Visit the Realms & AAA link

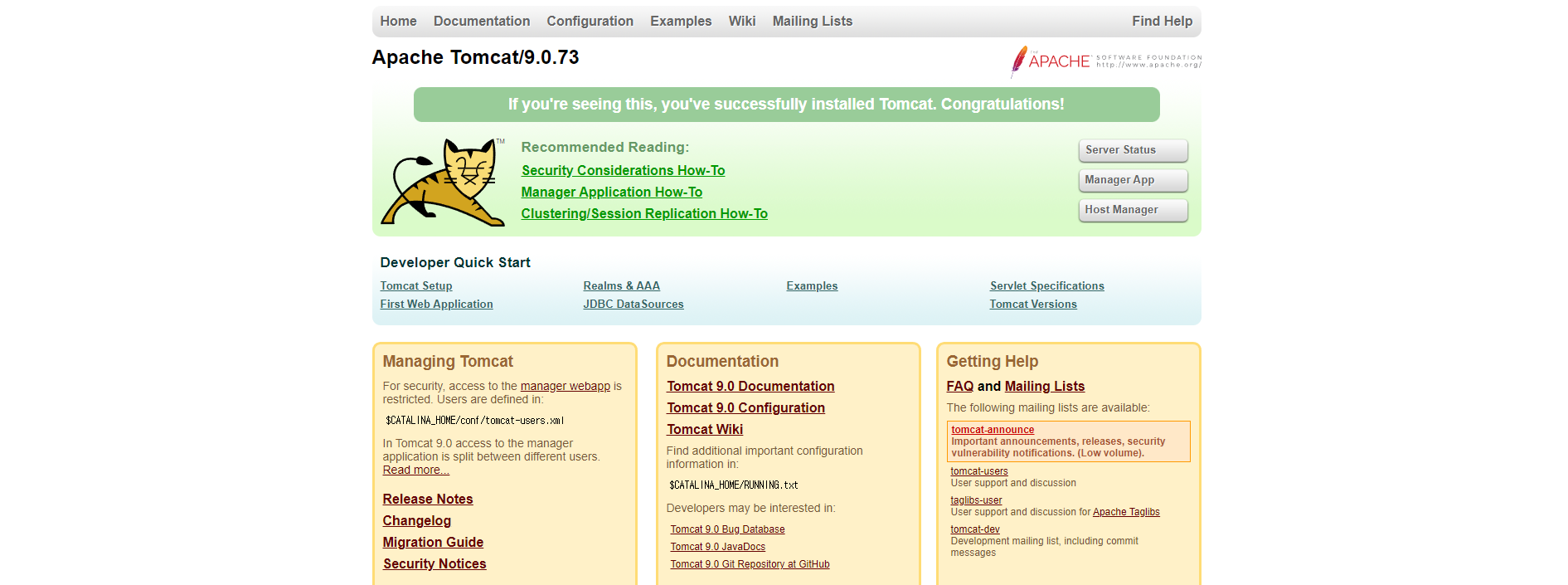tap(621, 286)
